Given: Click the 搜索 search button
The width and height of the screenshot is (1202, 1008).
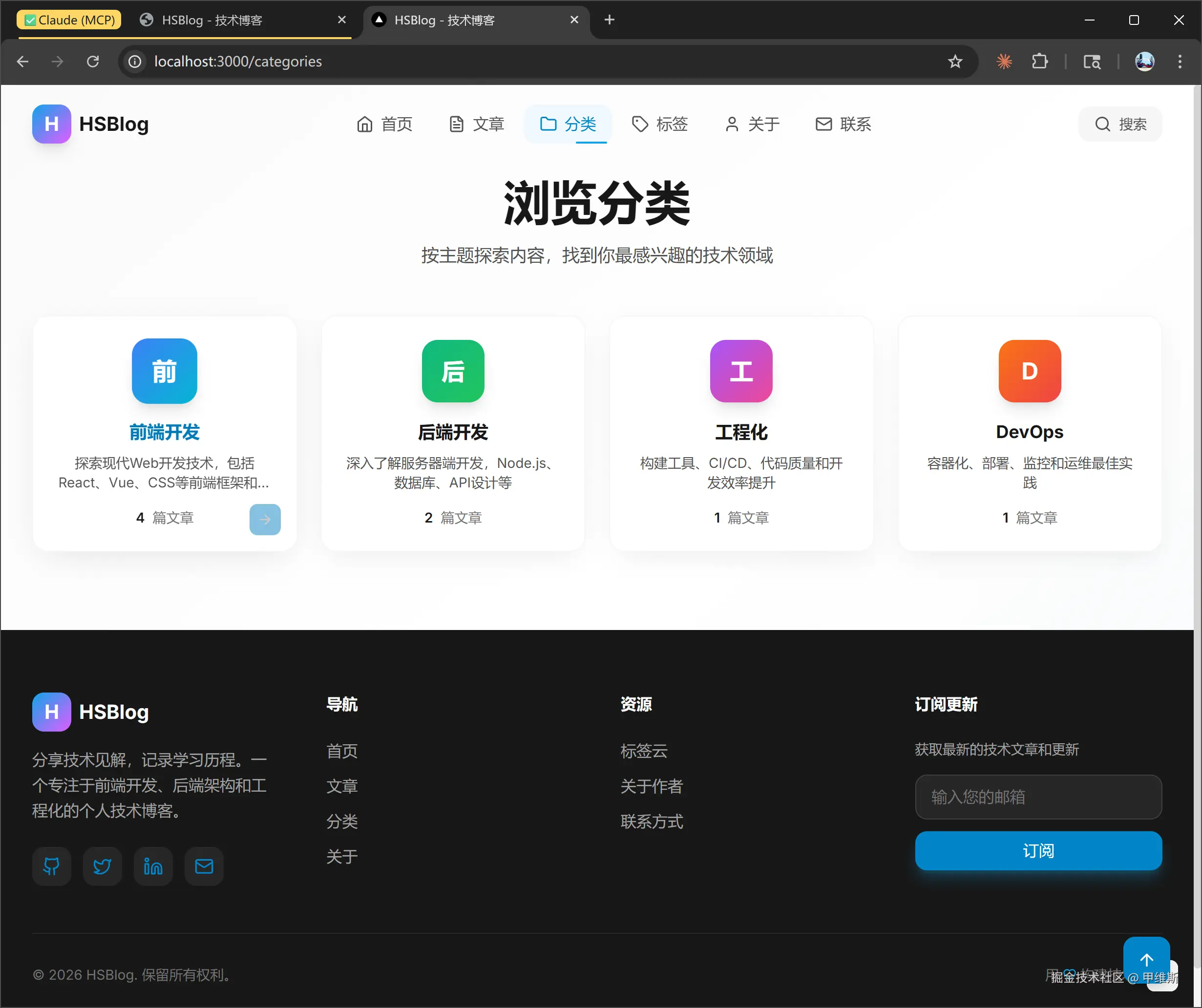Looking at the screenshot, I should [1120, 124].
